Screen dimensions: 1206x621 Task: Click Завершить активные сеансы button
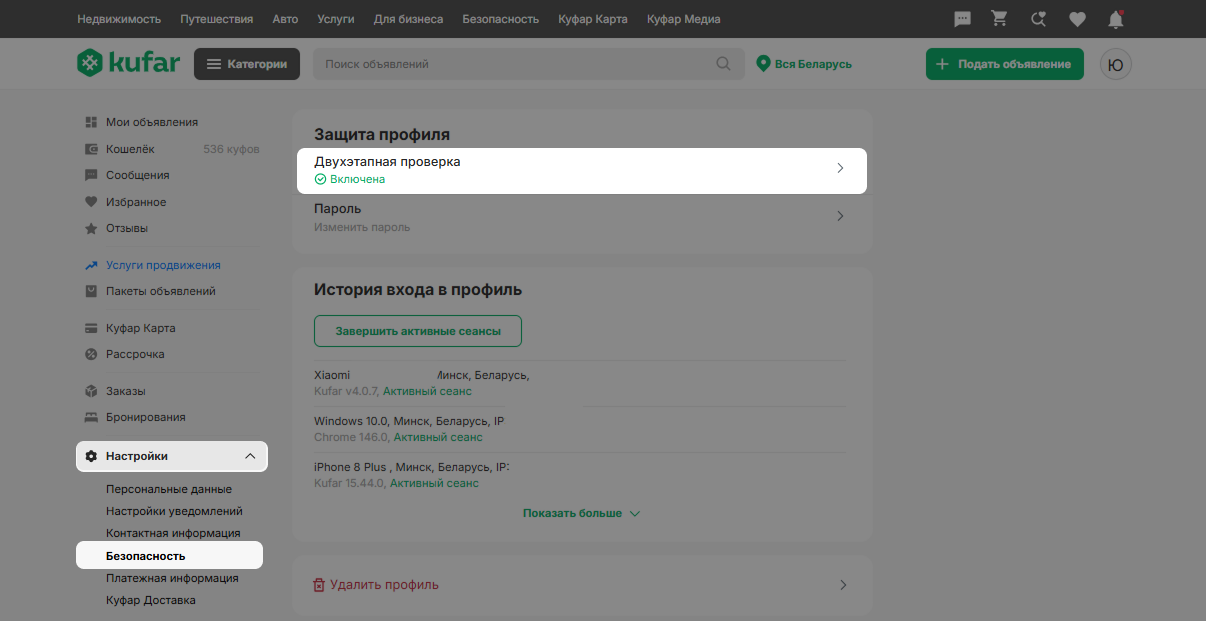click(x=418, y=331)
